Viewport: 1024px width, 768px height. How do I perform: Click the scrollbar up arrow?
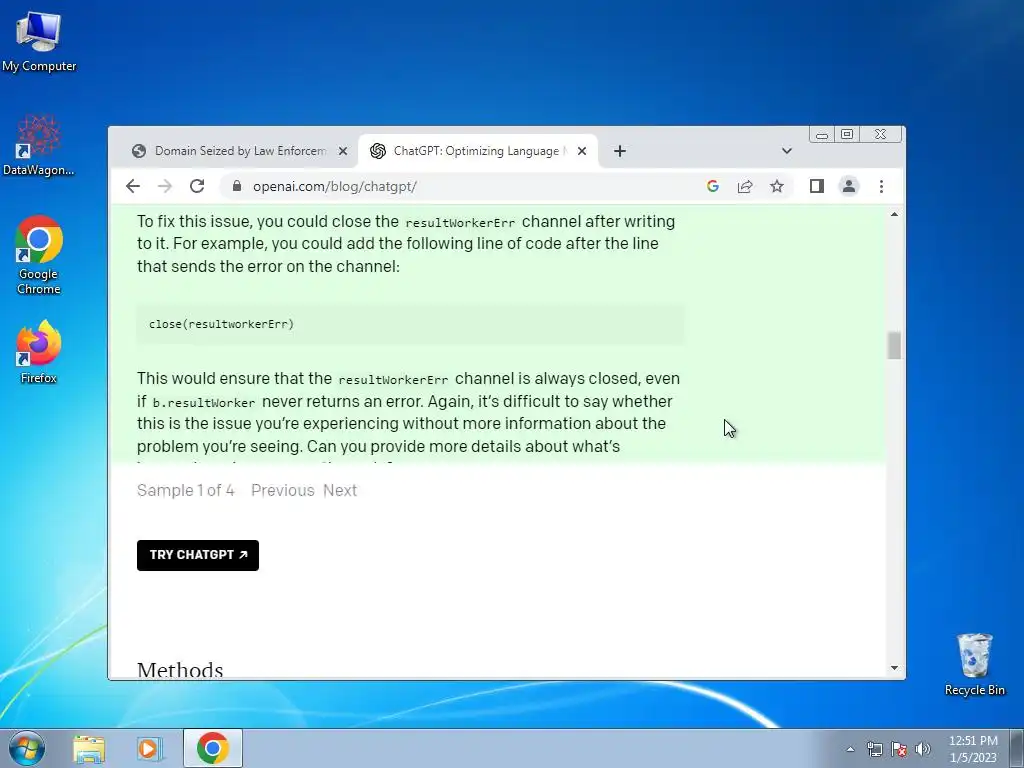[894, 214]
